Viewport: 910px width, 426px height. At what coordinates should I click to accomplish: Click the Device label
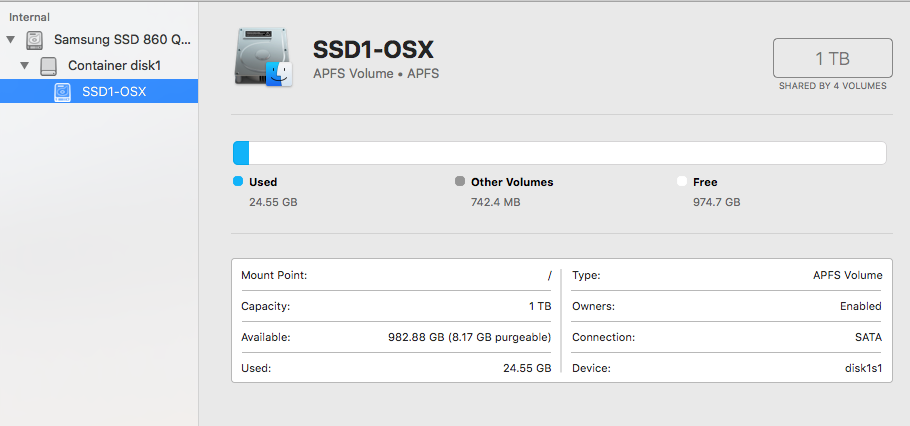[591, 368]
